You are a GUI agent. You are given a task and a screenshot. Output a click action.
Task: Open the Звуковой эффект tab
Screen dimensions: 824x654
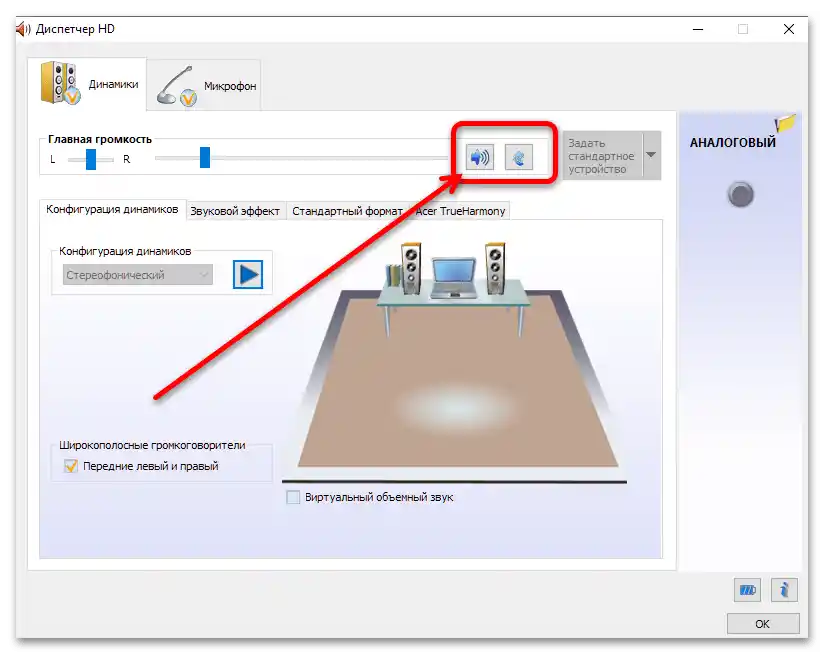click(x=235, y=211)
